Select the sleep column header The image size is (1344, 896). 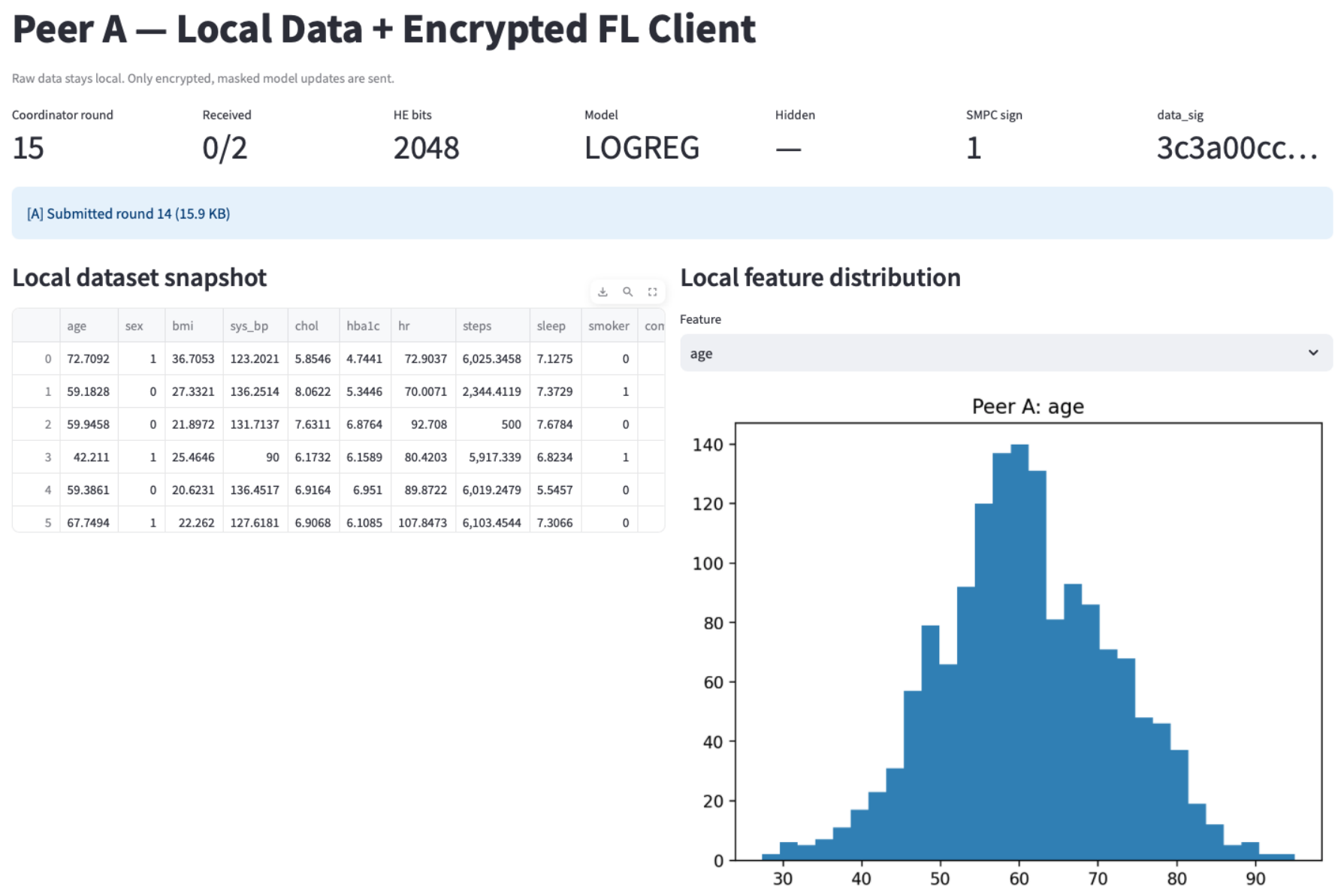553,325
